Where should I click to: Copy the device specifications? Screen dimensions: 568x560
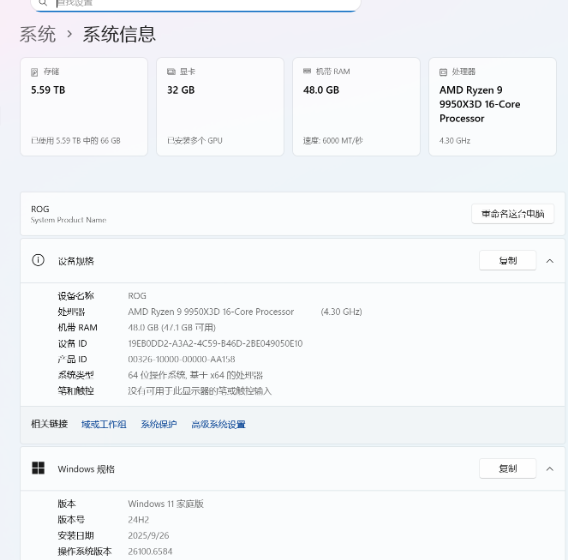pyautogui.click(x=508, y=260)
